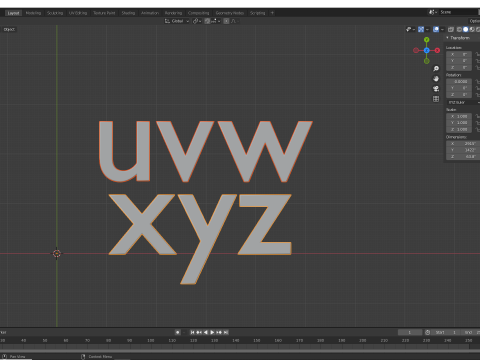Switch to the Modeling workspace tab
Image resolution: width=480 pixels, height=360 pixels.
click(33, 13)
